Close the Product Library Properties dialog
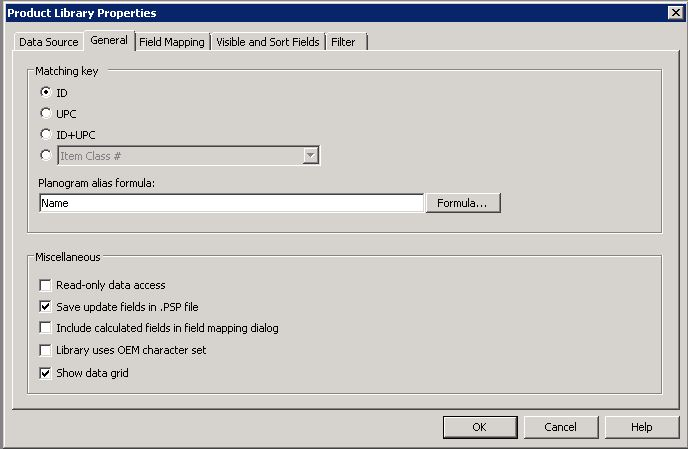Screen dimensions: 688x449 676,13
